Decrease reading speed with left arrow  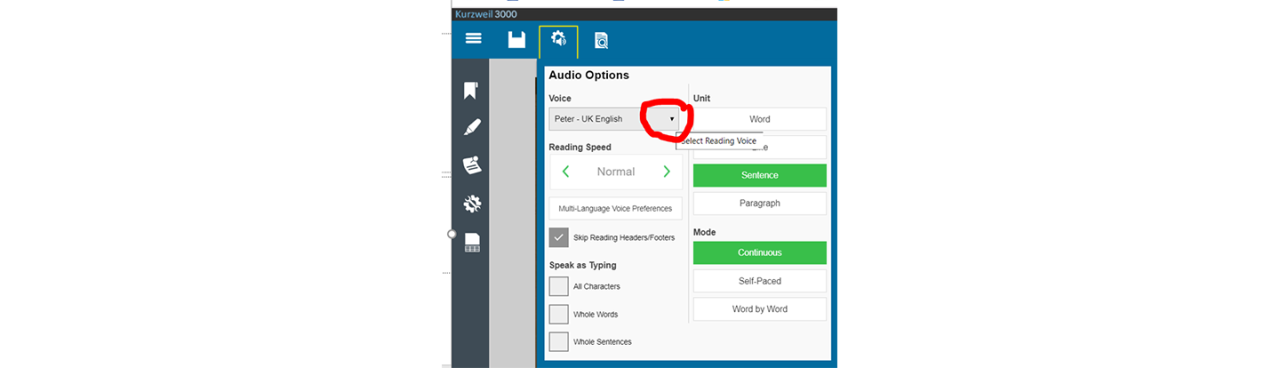click(x=566, y=172)
